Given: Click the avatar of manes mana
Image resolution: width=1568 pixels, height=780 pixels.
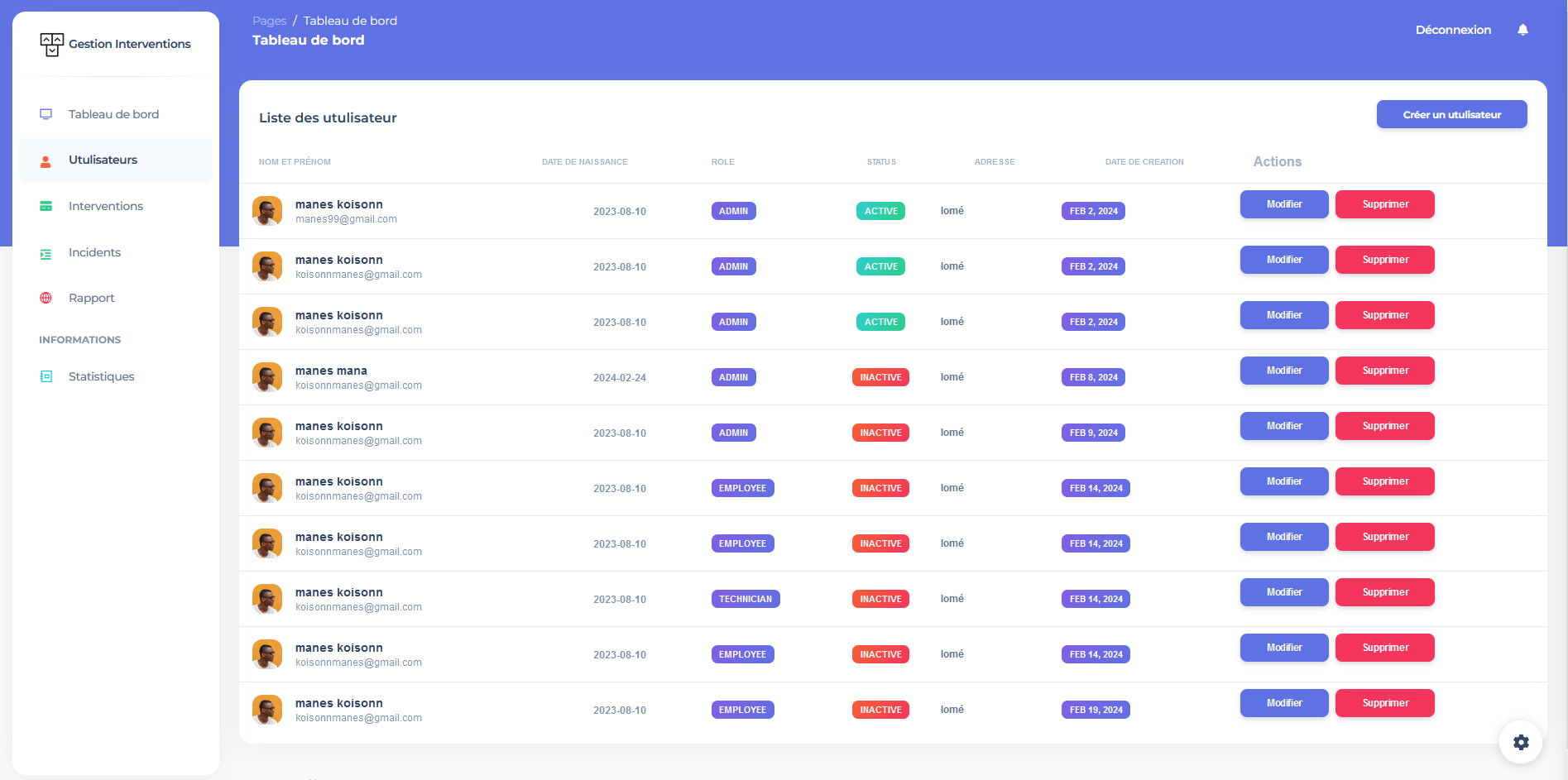Looking at the screenshot, I should (267, 377).
